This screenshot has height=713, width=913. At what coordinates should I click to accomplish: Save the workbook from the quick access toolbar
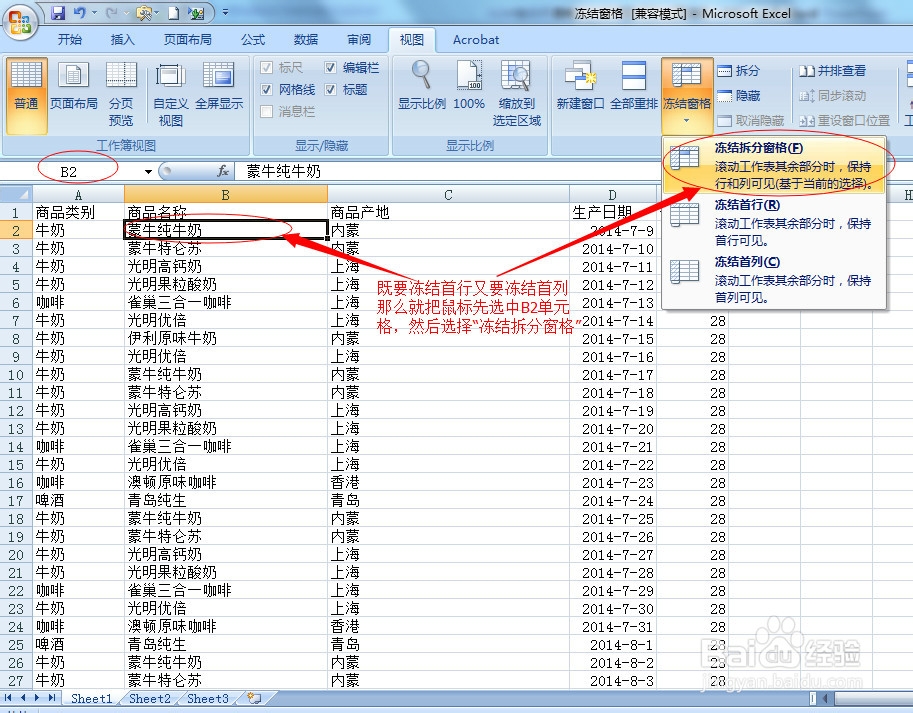click(58, 12)
